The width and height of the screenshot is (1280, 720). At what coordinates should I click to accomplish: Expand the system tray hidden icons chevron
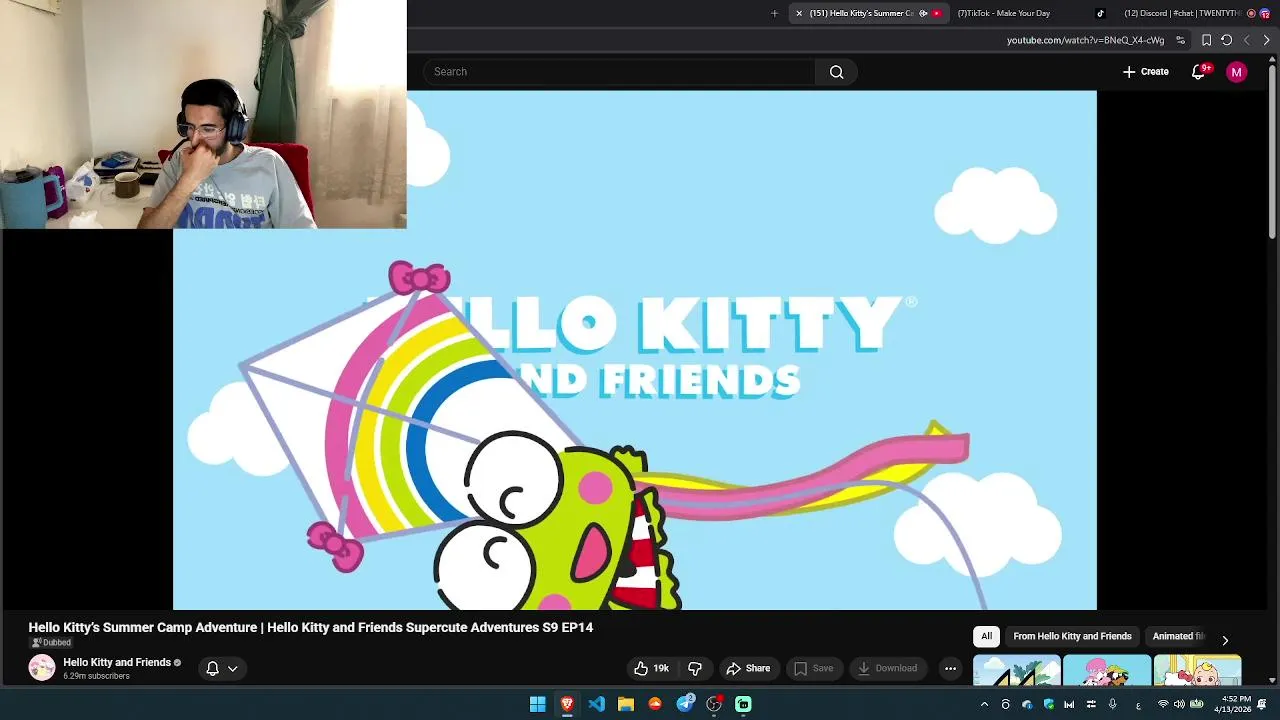click(x=984, y=705)
